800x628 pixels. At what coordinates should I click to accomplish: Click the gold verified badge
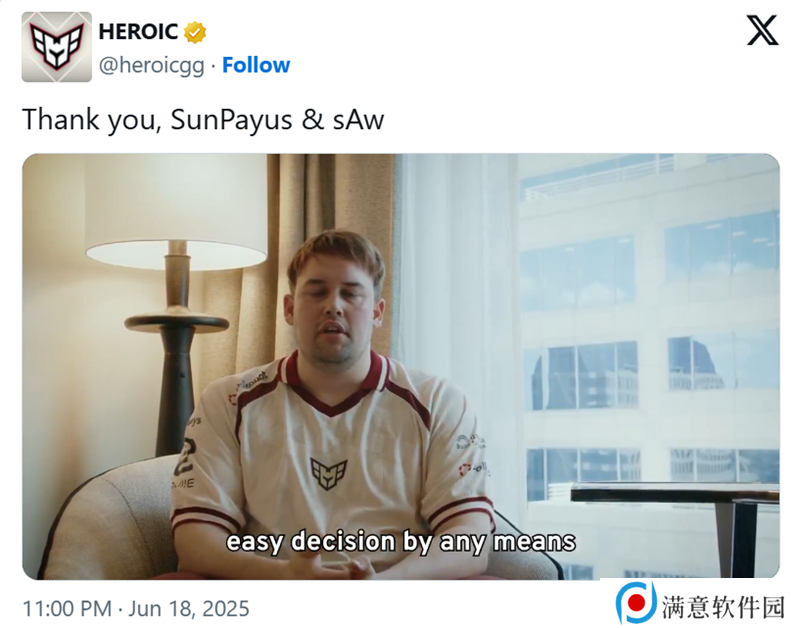click(195, 33)
